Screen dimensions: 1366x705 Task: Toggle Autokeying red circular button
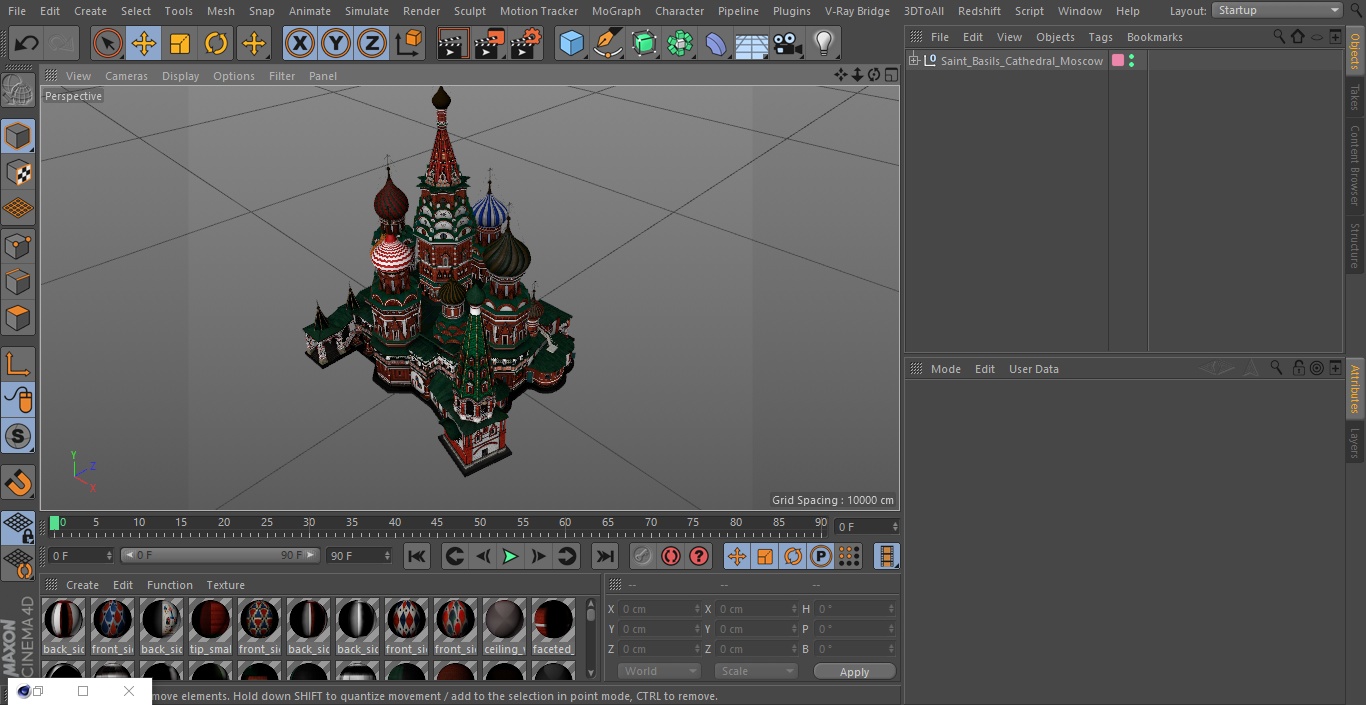[671, 556]
